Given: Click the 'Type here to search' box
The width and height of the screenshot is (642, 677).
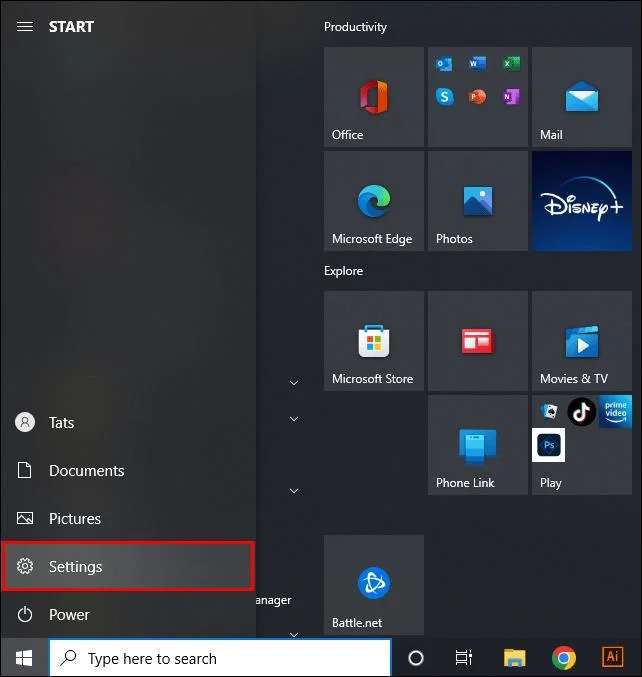Looking at the screenshot, I should 220,658.
